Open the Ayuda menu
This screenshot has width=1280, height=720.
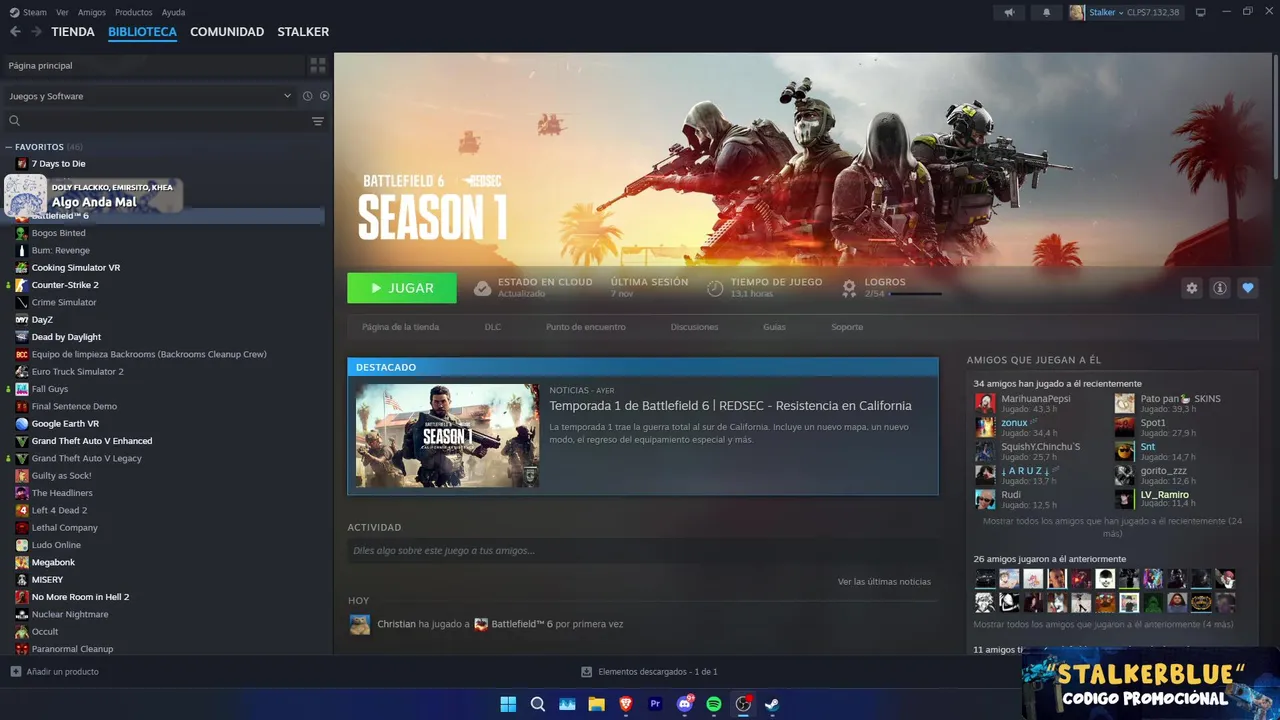pos(173,12)
